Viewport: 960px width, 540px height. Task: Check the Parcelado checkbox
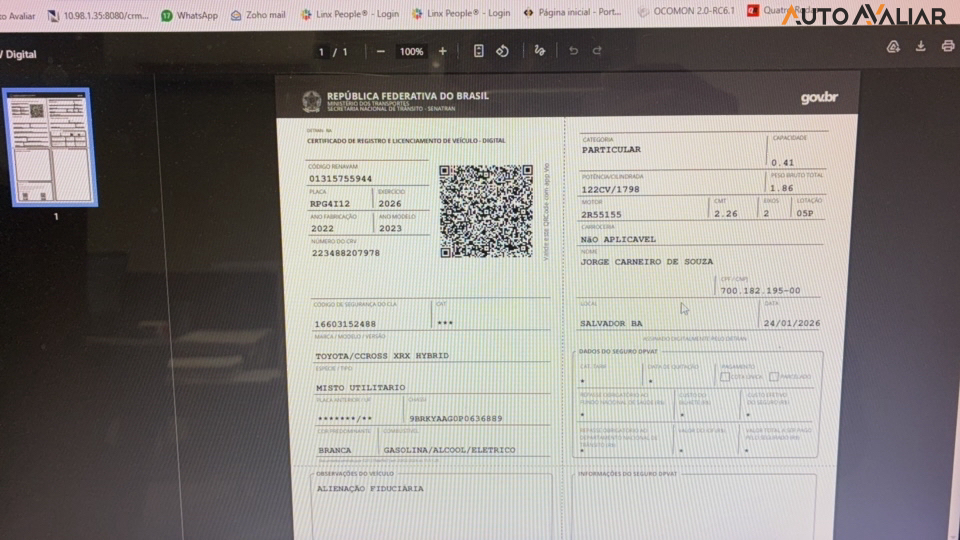(x=774, y=377)
